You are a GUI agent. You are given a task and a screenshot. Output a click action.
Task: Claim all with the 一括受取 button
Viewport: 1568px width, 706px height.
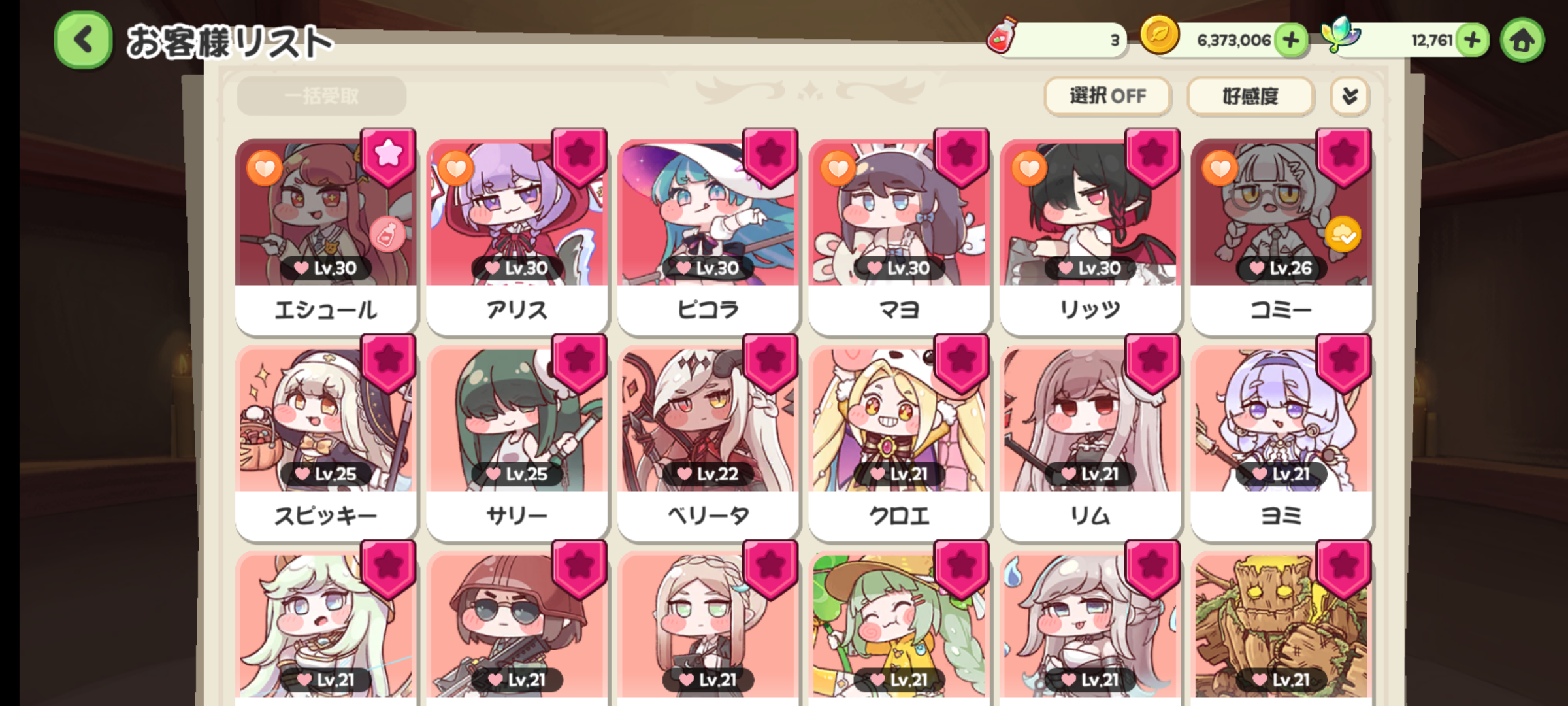321,96
